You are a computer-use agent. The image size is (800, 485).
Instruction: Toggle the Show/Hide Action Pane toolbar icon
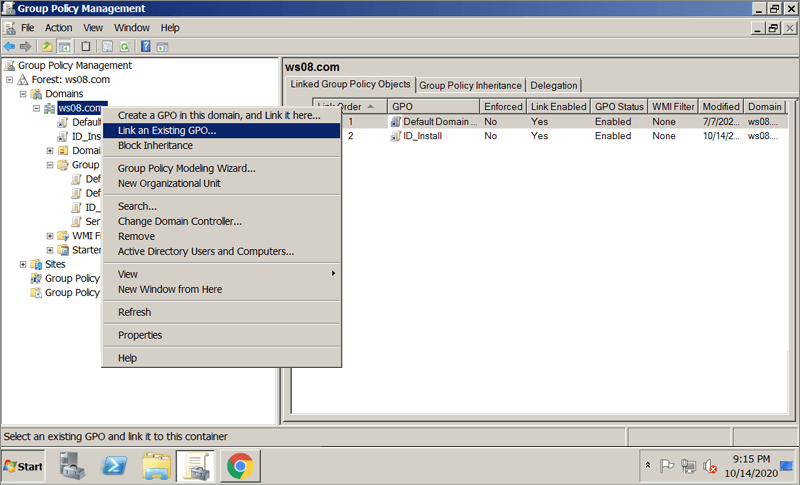click(x=162, y=47)
